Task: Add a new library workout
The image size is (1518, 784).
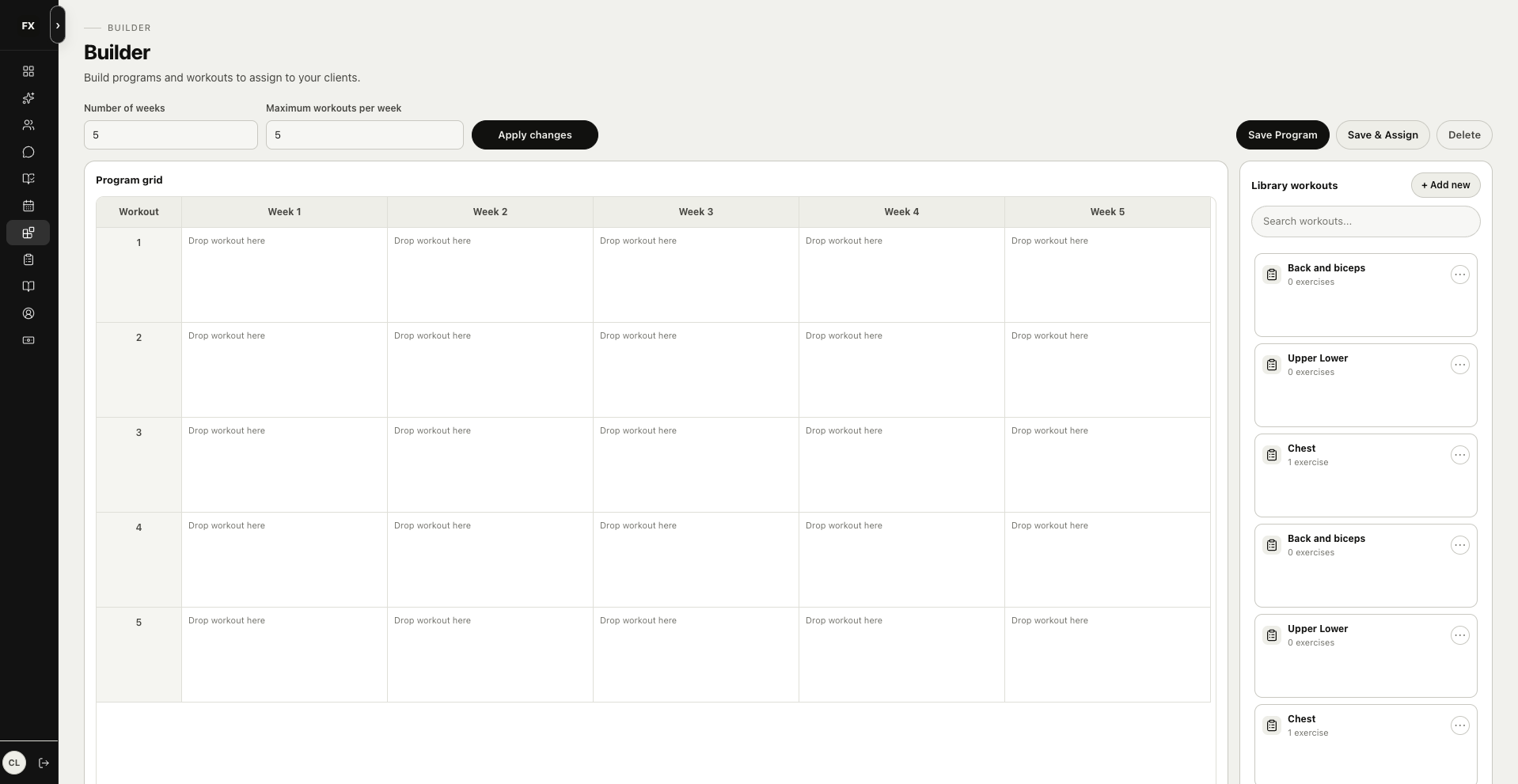Action: pos(1445,185)
